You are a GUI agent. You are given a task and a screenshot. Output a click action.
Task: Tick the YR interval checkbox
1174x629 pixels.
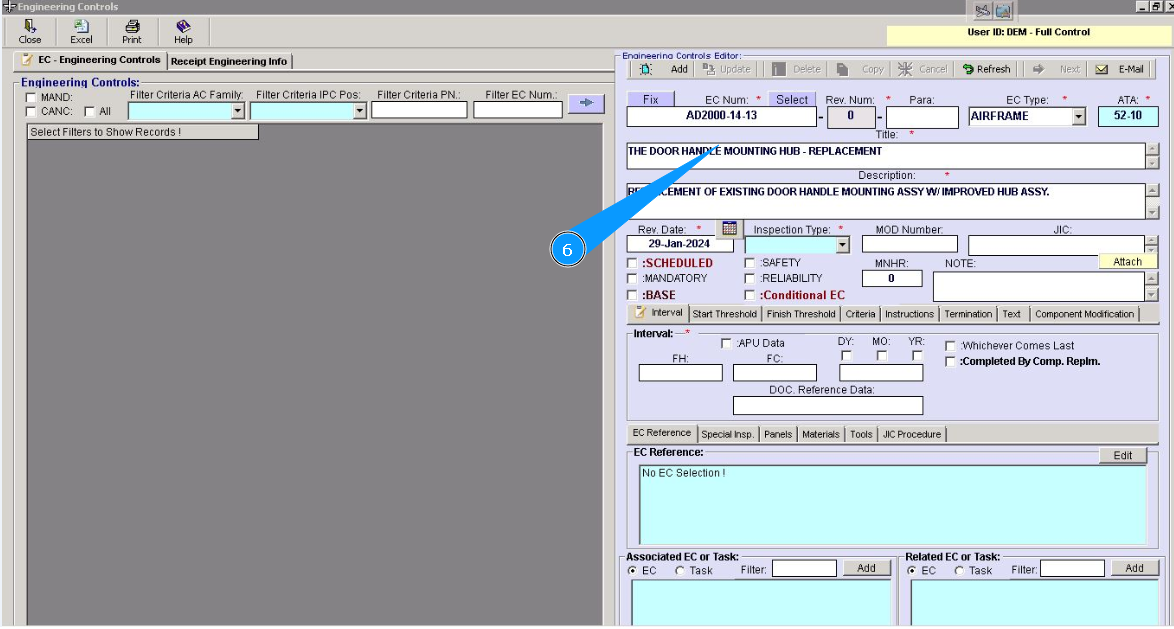coord(916,356)
